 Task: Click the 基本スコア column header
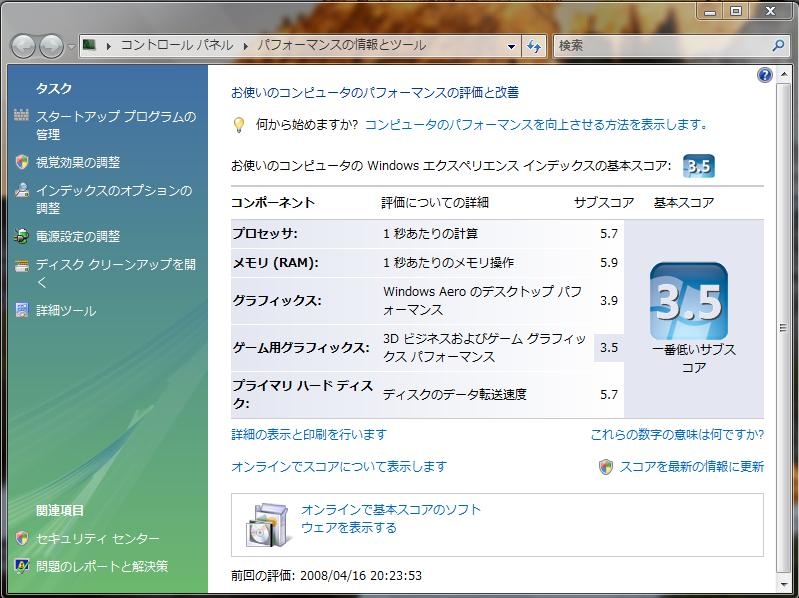(x=684, y=202)
